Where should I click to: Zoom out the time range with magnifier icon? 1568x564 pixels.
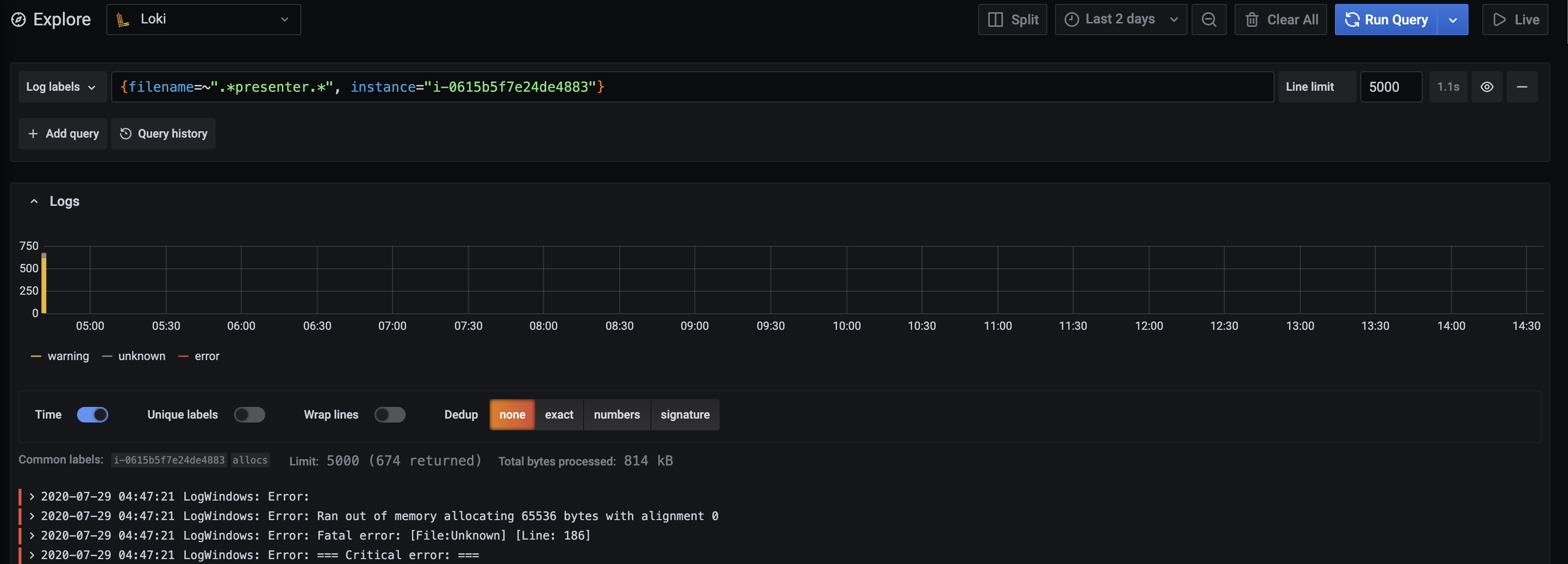click(x=1209, y=20)
